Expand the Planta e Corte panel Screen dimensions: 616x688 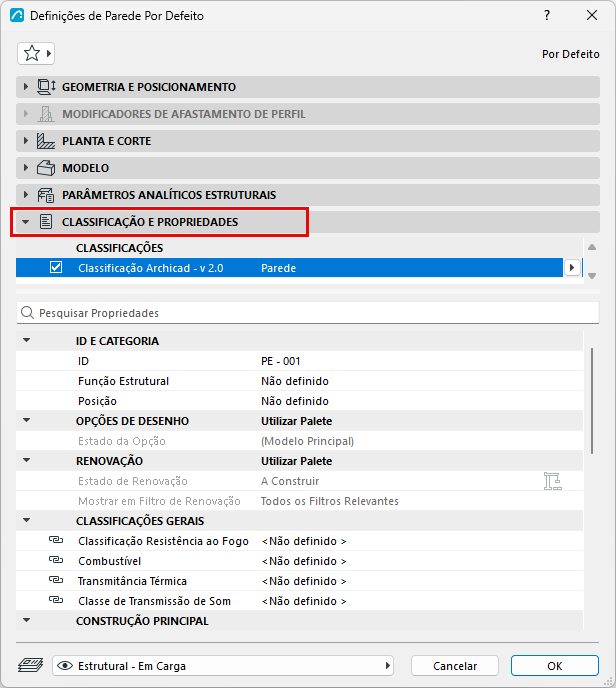coord(26,141)
